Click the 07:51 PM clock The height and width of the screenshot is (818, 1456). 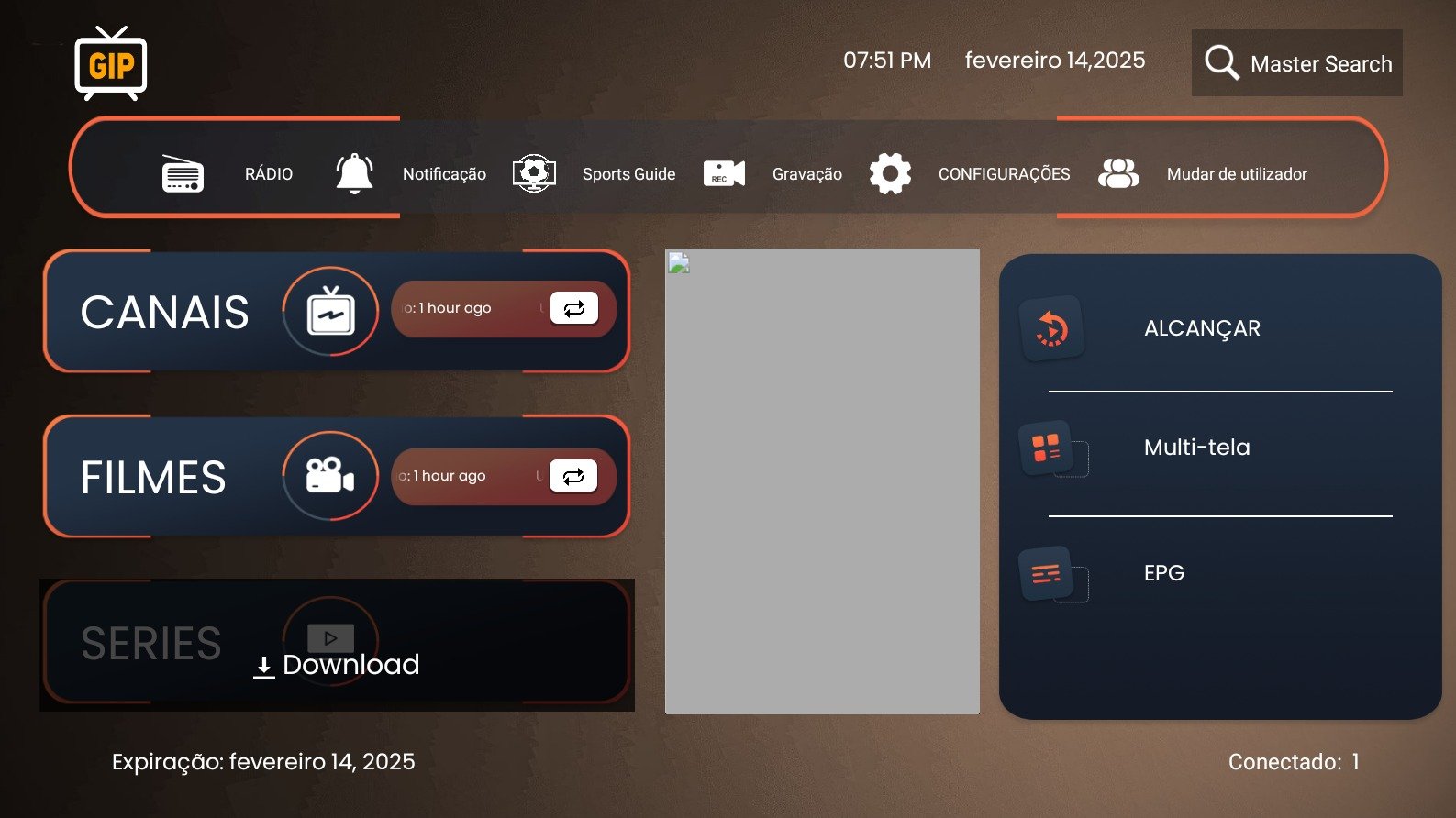click(x=887, y=61)
